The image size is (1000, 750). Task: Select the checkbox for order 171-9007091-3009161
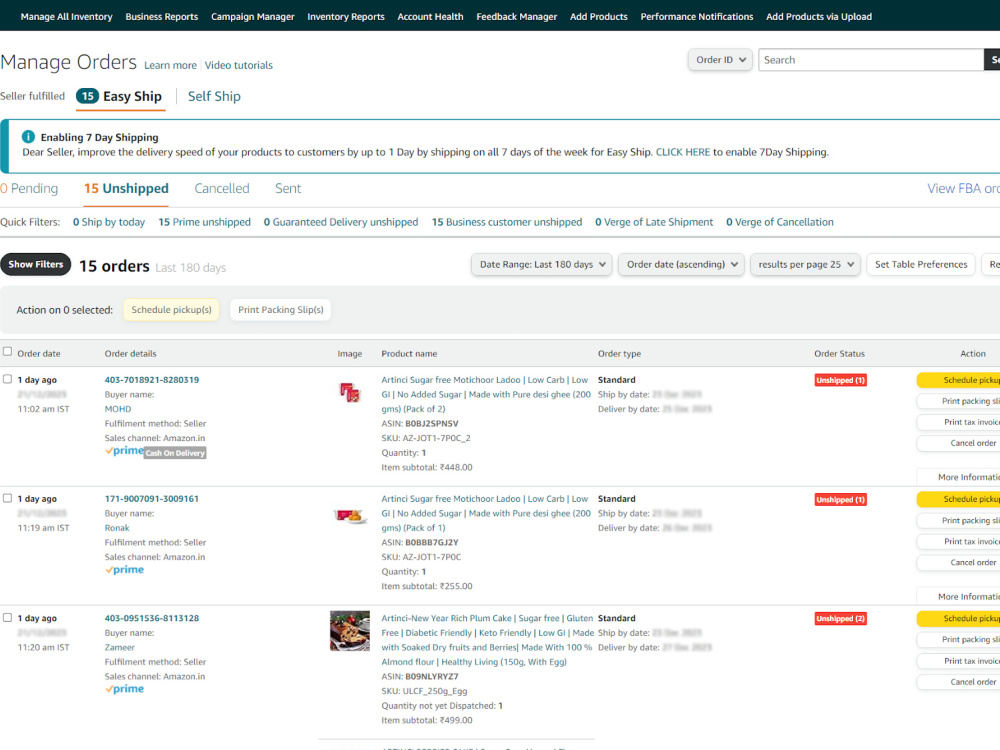[x=8, y=498]
